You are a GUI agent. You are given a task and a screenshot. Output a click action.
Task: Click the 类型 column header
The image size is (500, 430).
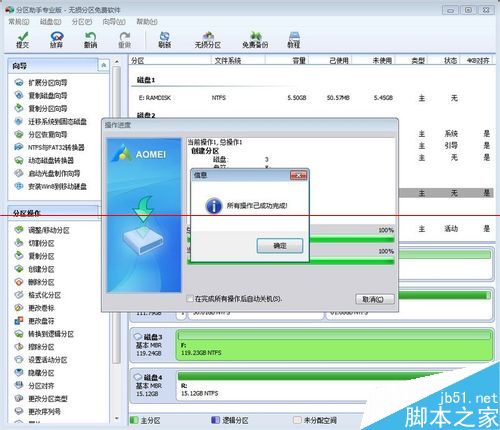411,61
